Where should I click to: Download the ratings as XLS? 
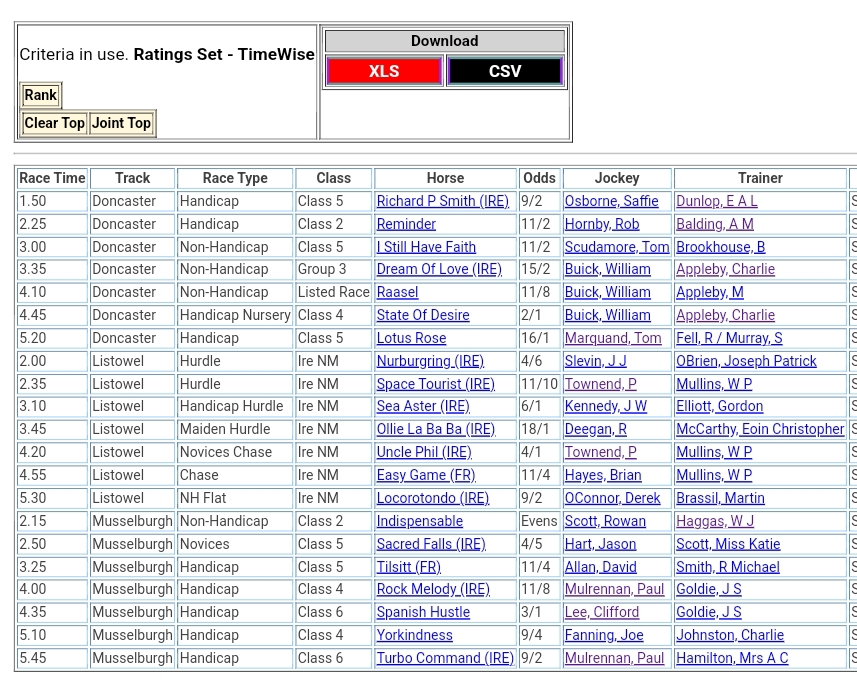(383, 71)
